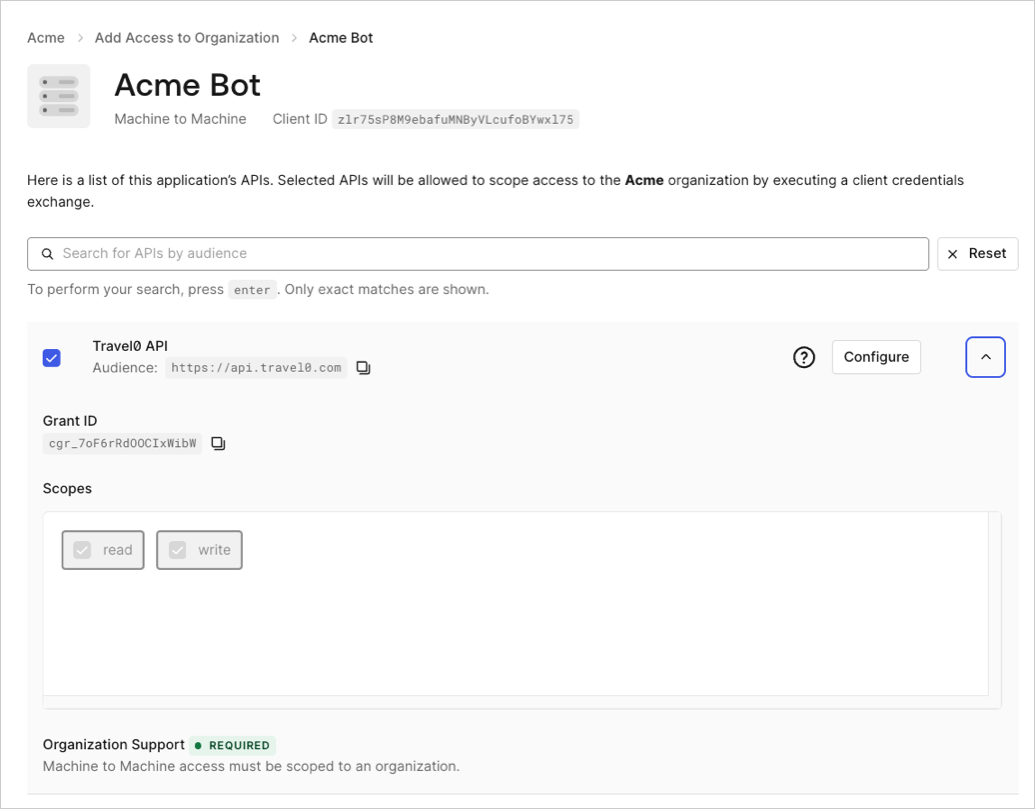Toggle the write scope checkbox
The width and height of the screenshot is (1035, 809).
pos(178,550)
